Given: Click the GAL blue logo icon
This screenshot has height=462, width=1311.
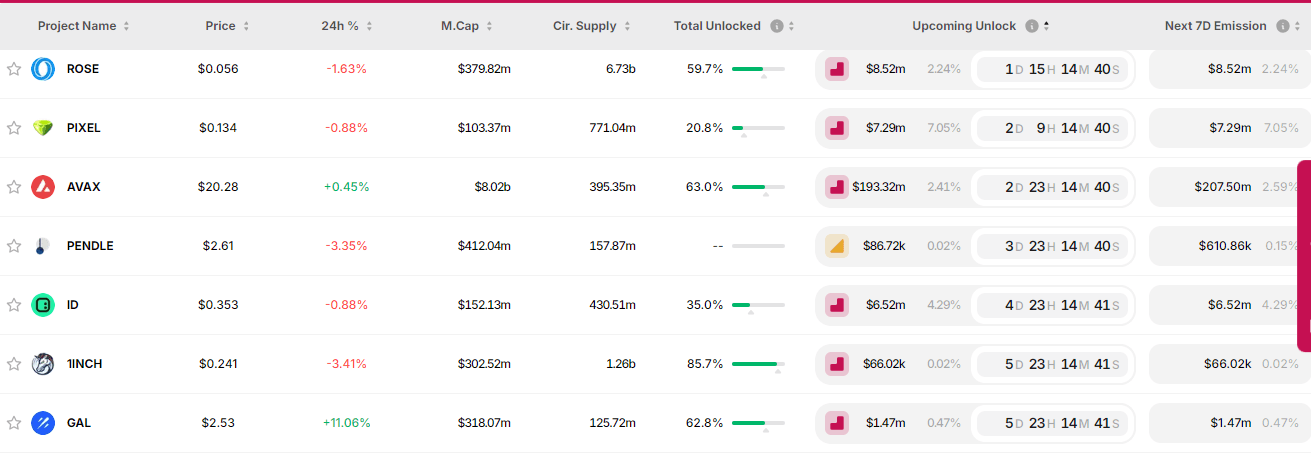Looking at the screenshot, I should pyautogui.click(x=43, y=423).
